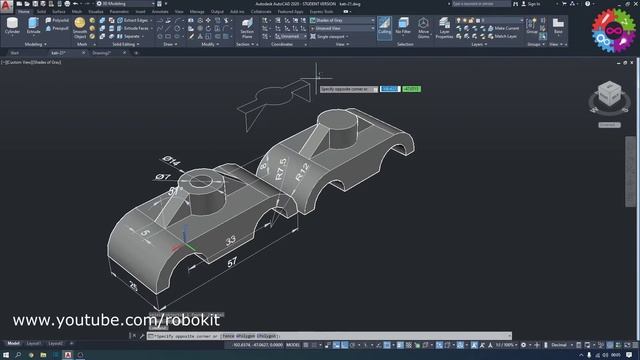Click the Separate solid editing tool
640x360 pixels.
click(x=130, y=36)
